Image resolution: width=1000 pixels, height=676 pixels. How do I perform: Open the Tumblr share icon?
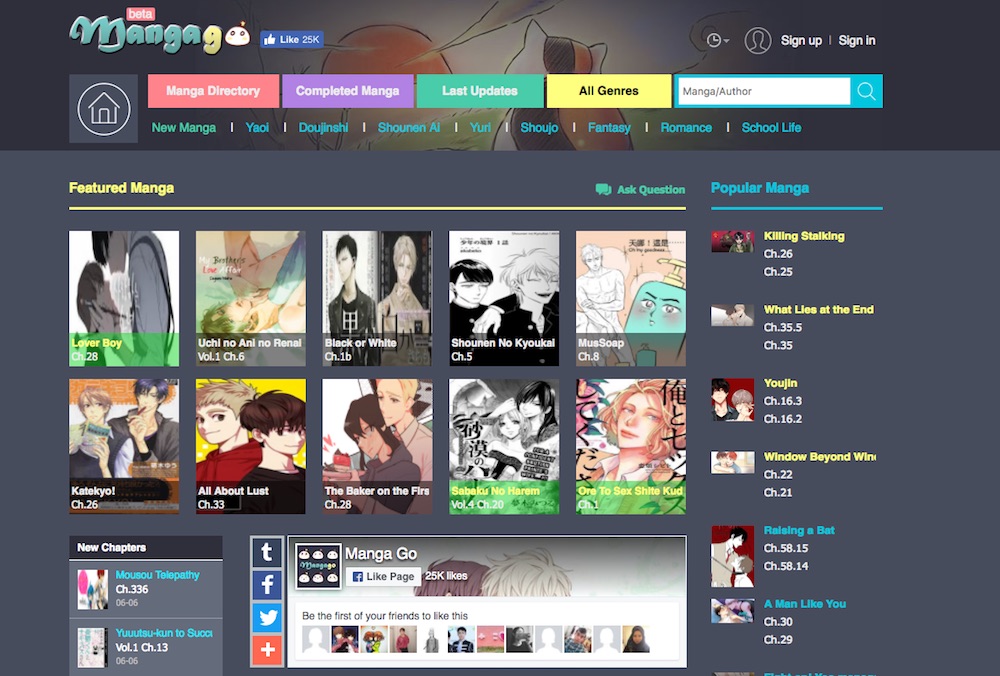(x=267, y=552)
